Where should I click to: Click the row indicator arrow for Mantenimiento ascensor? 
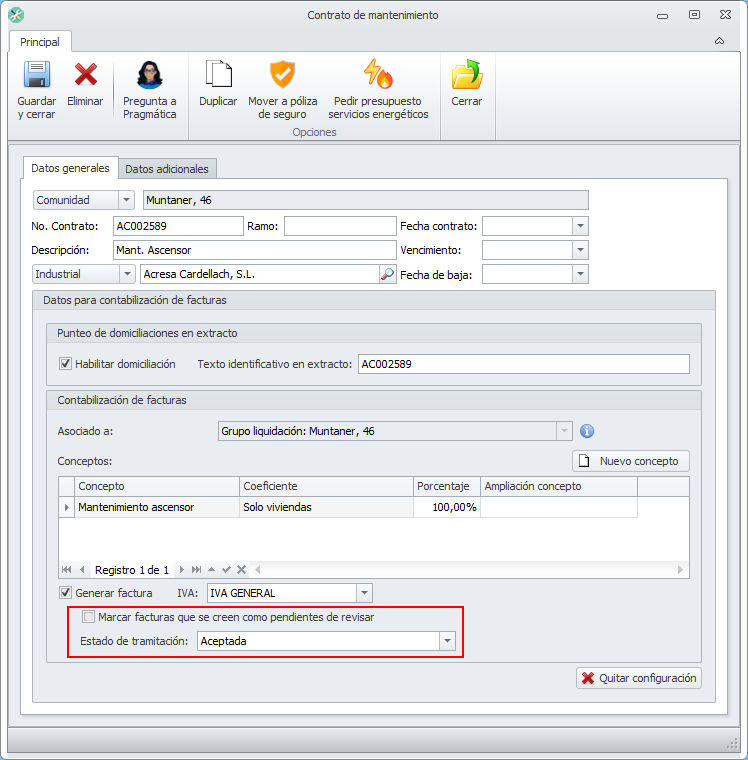(x=66, y=507)
